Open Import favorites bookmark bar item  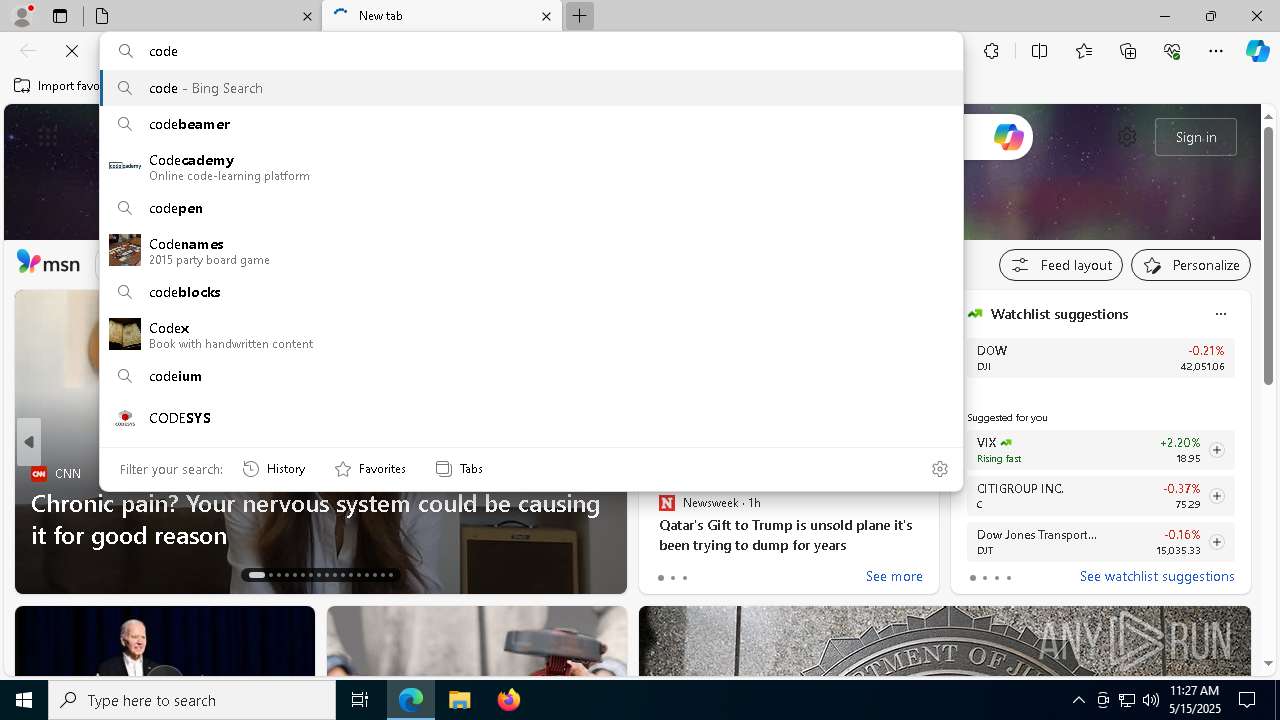pyautogui.click(x=57, y=86)
